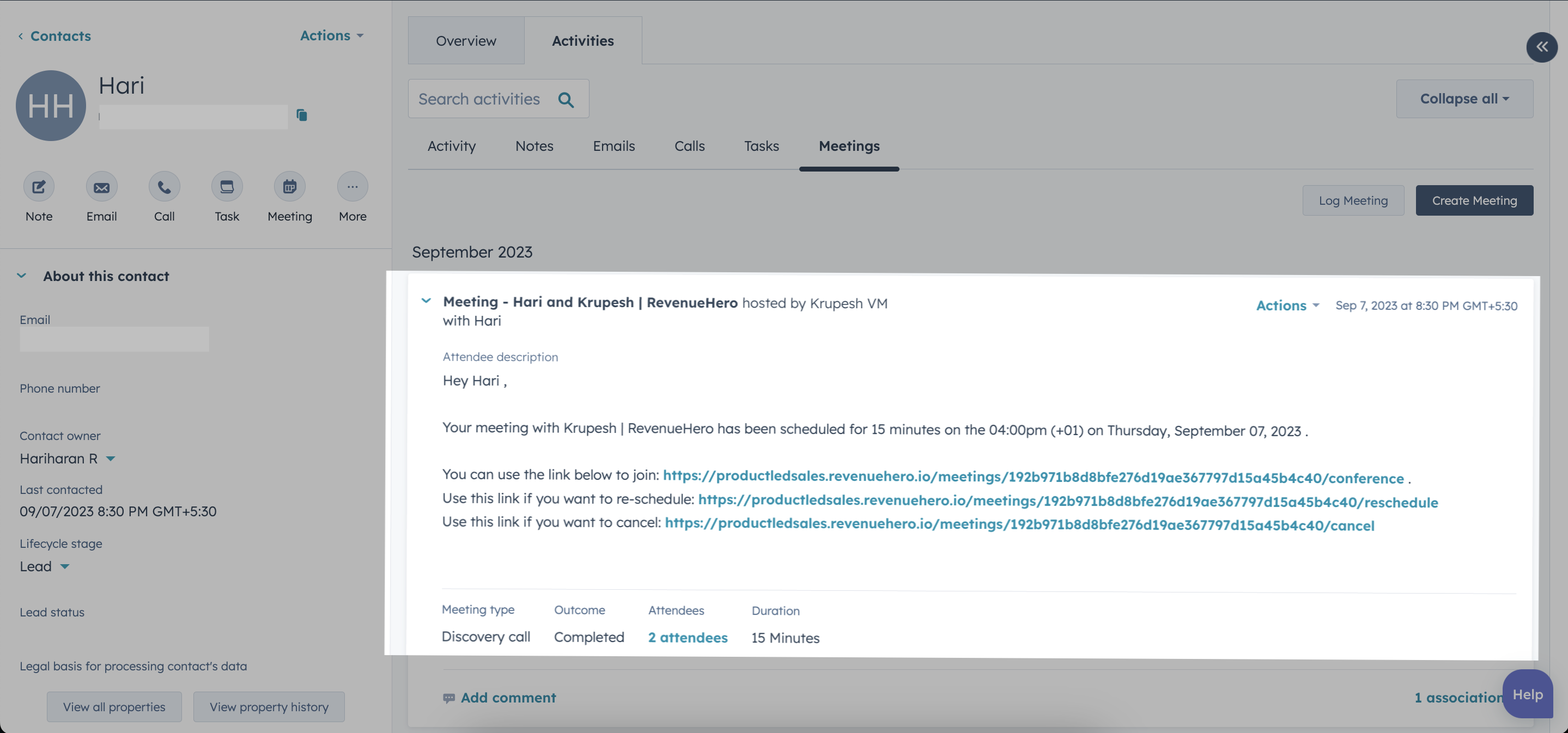Viewport: 1568px width, 733px height.
Task: Click the Email envelope icon
Action: tap(102, 187)
